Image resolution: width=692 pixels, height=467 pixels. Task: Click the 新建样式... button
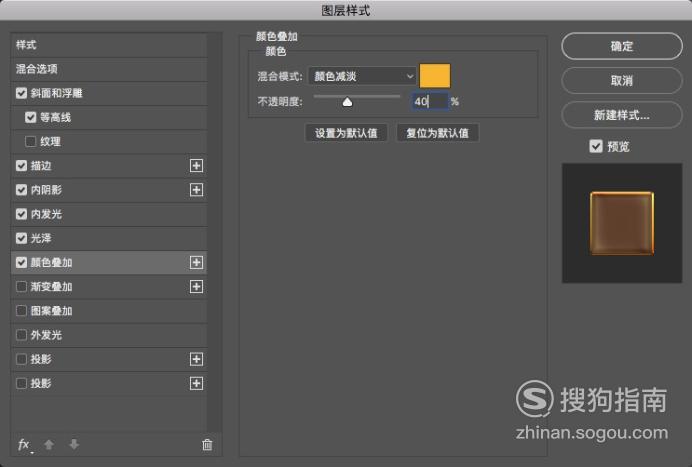tap(622, 115)
